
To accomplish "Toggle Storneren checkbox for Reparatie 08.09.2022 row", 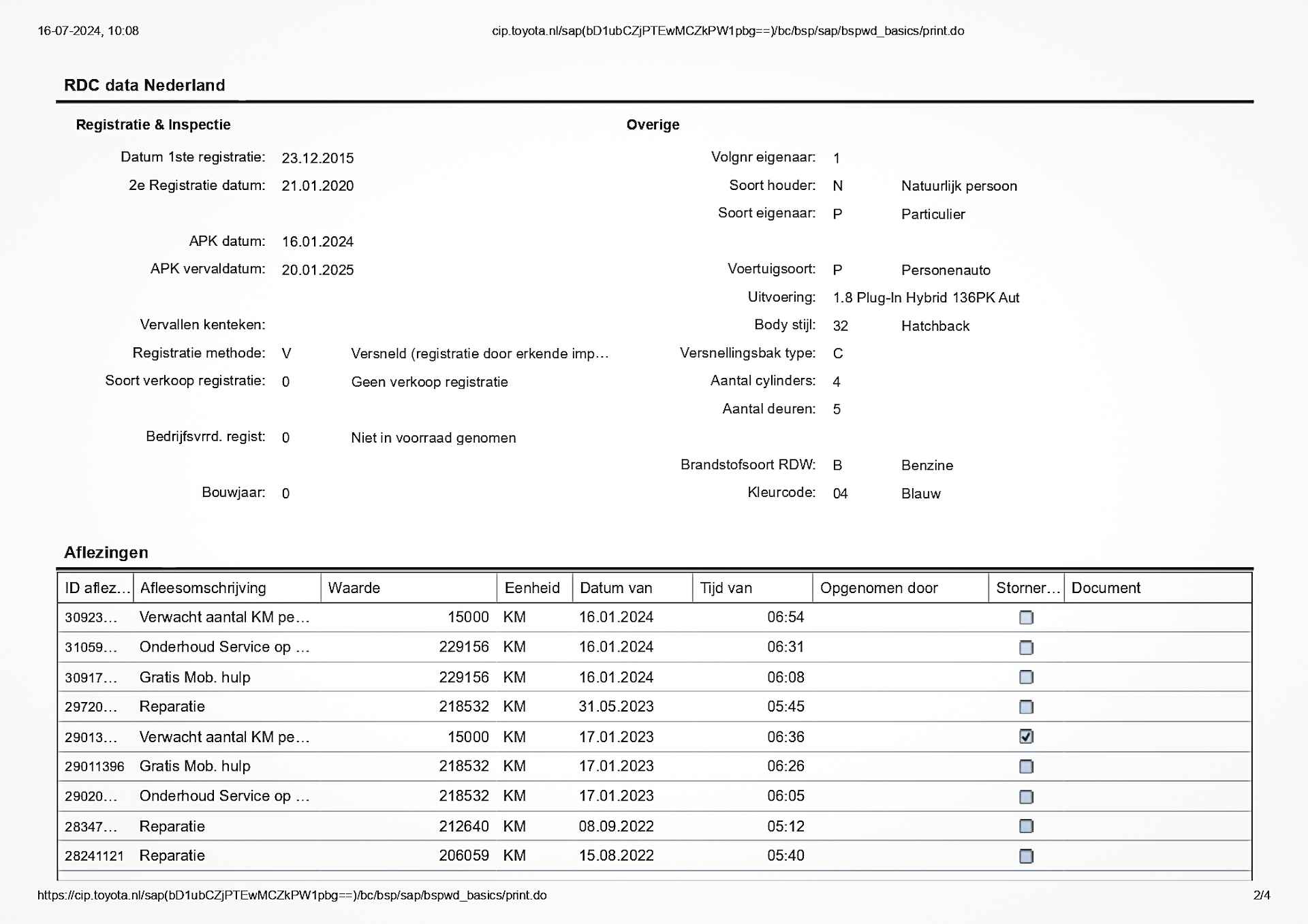I will tap(1026, 826).
